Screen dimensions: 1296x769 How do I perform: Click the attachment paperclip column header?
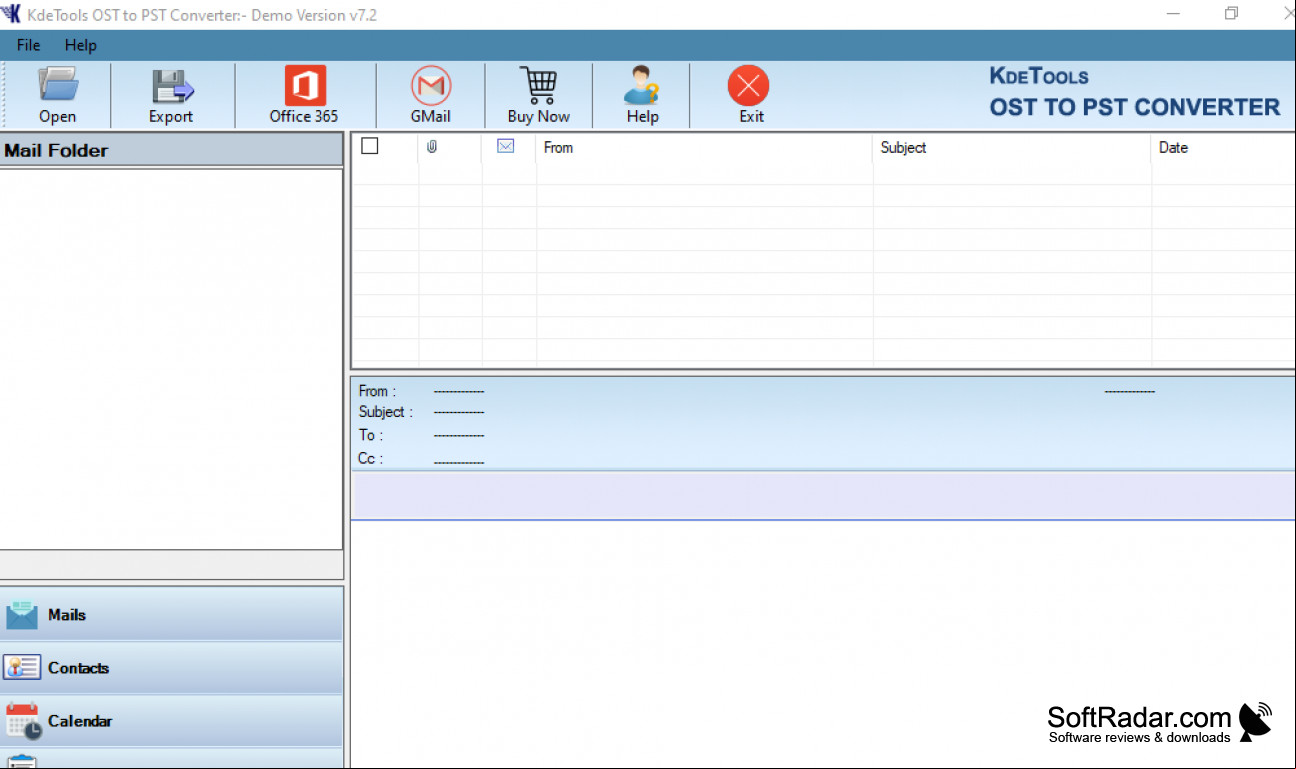(x=432, y=147)
